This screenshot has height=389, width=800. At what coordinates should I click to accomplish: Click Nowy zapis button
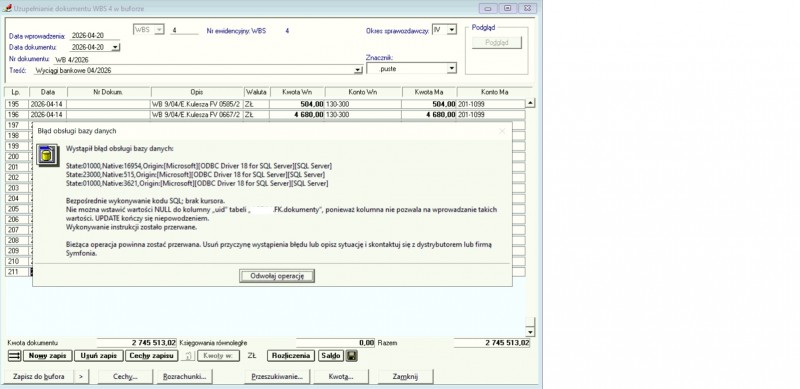pyautogui.click(x=47, y=356)
